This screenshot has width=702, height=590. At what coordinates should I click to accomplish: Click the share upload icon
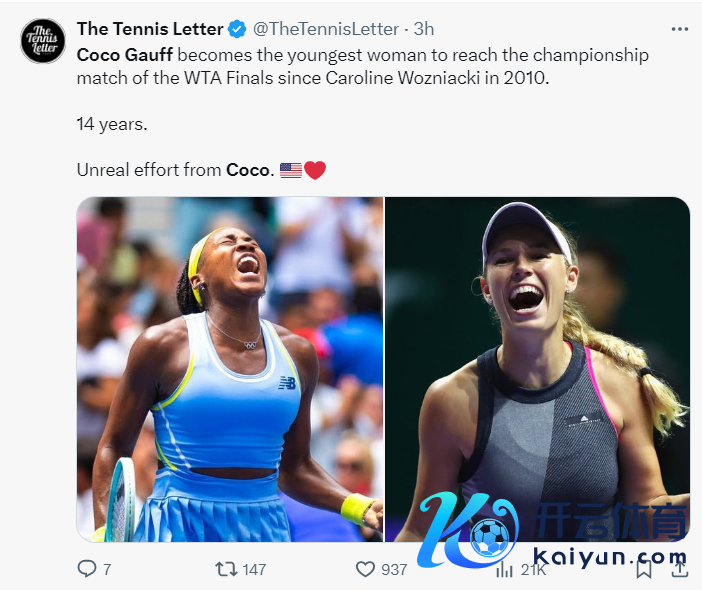(x=678, y=569)
